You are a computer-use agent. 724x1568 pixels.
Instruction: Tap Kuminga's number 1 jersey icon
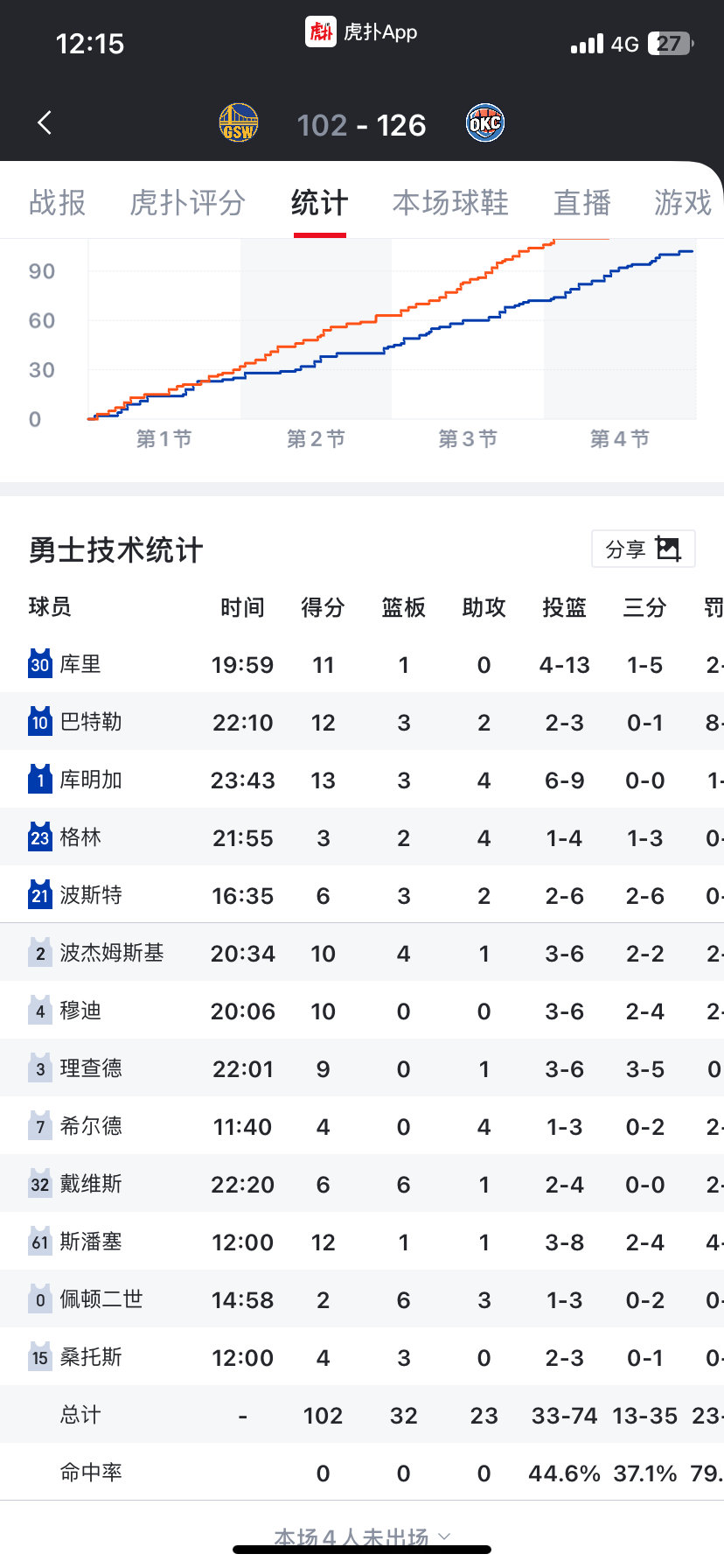pyautogui.click(x=40, y=780)
